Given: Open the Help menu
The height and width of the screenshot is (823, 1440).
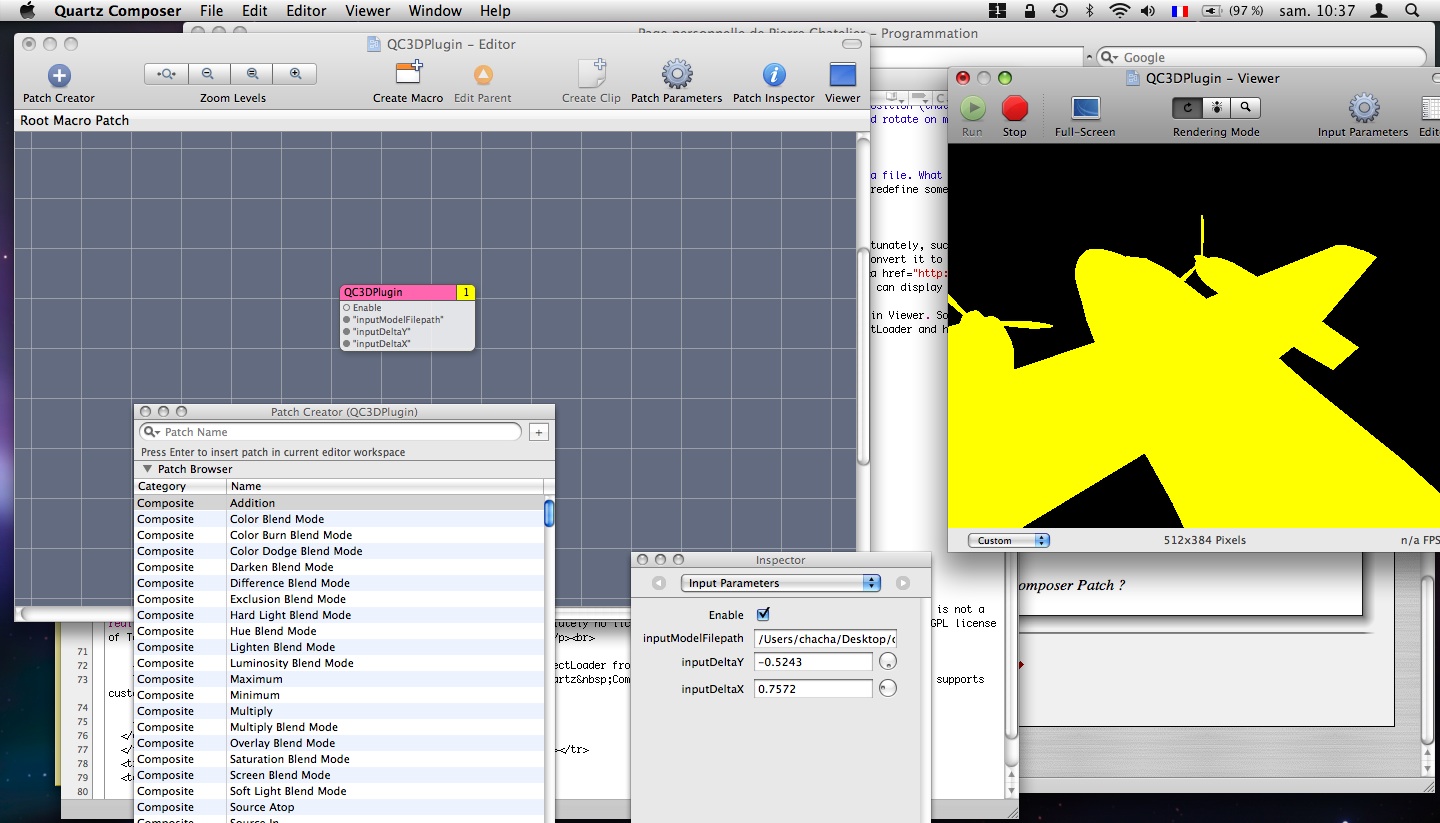Looking at the screenshot, I should (495, 11).
